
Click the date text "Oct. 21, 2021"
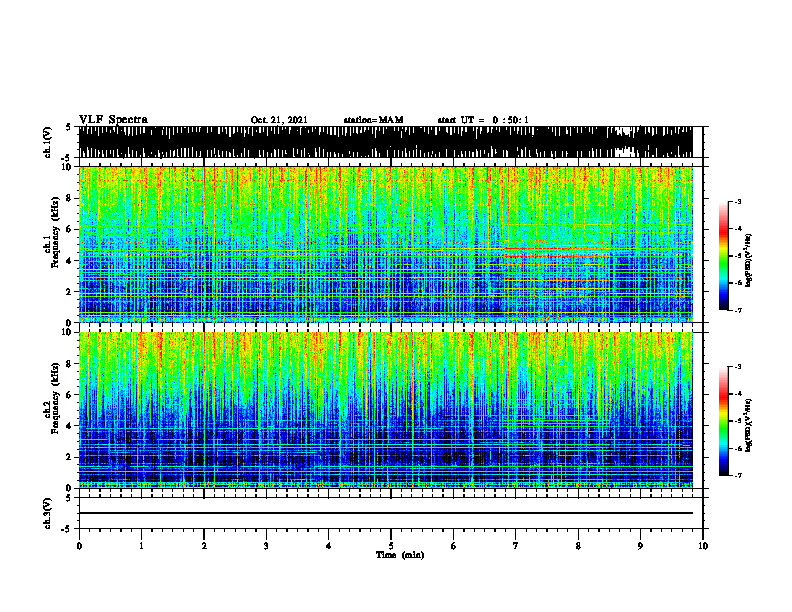[x=279, y=120]
